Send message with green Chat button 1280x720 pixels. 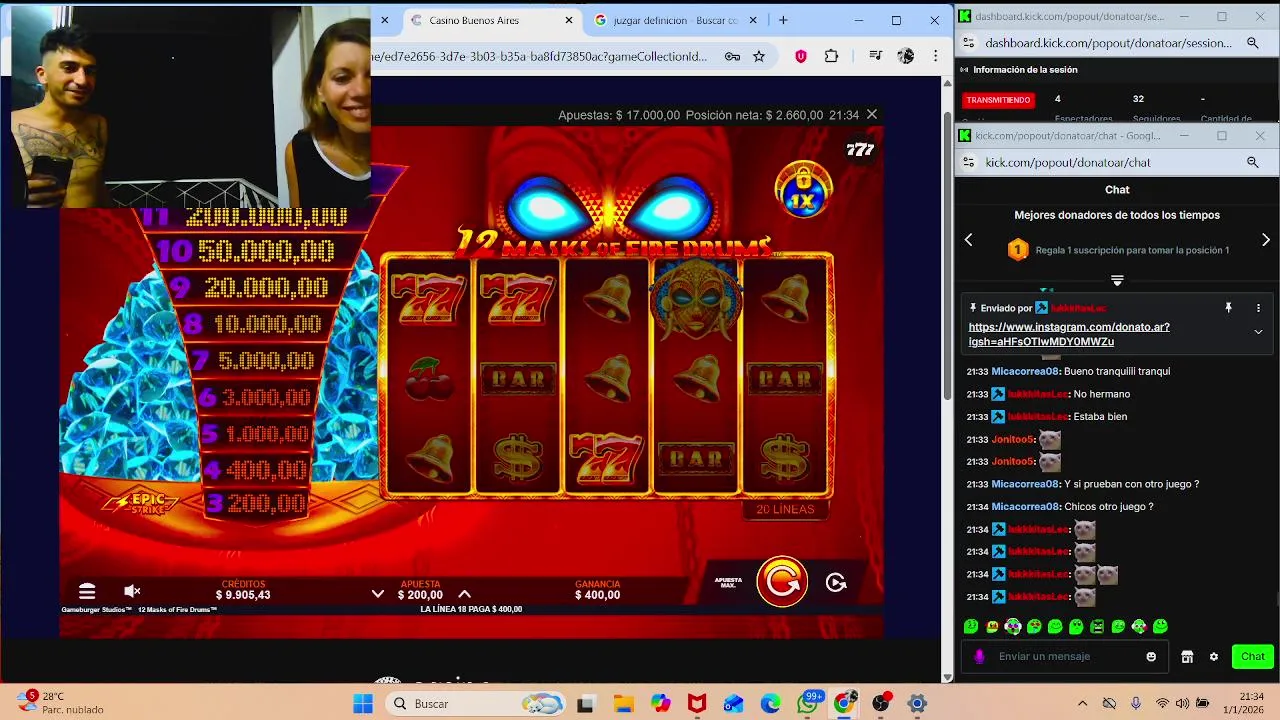(1253, 656)
